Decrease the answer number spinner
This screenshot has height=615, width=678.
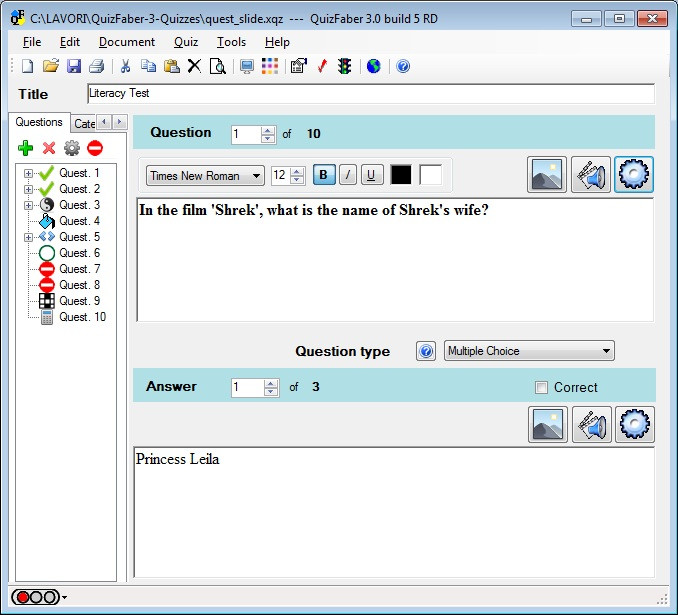(x=271, y=391)
